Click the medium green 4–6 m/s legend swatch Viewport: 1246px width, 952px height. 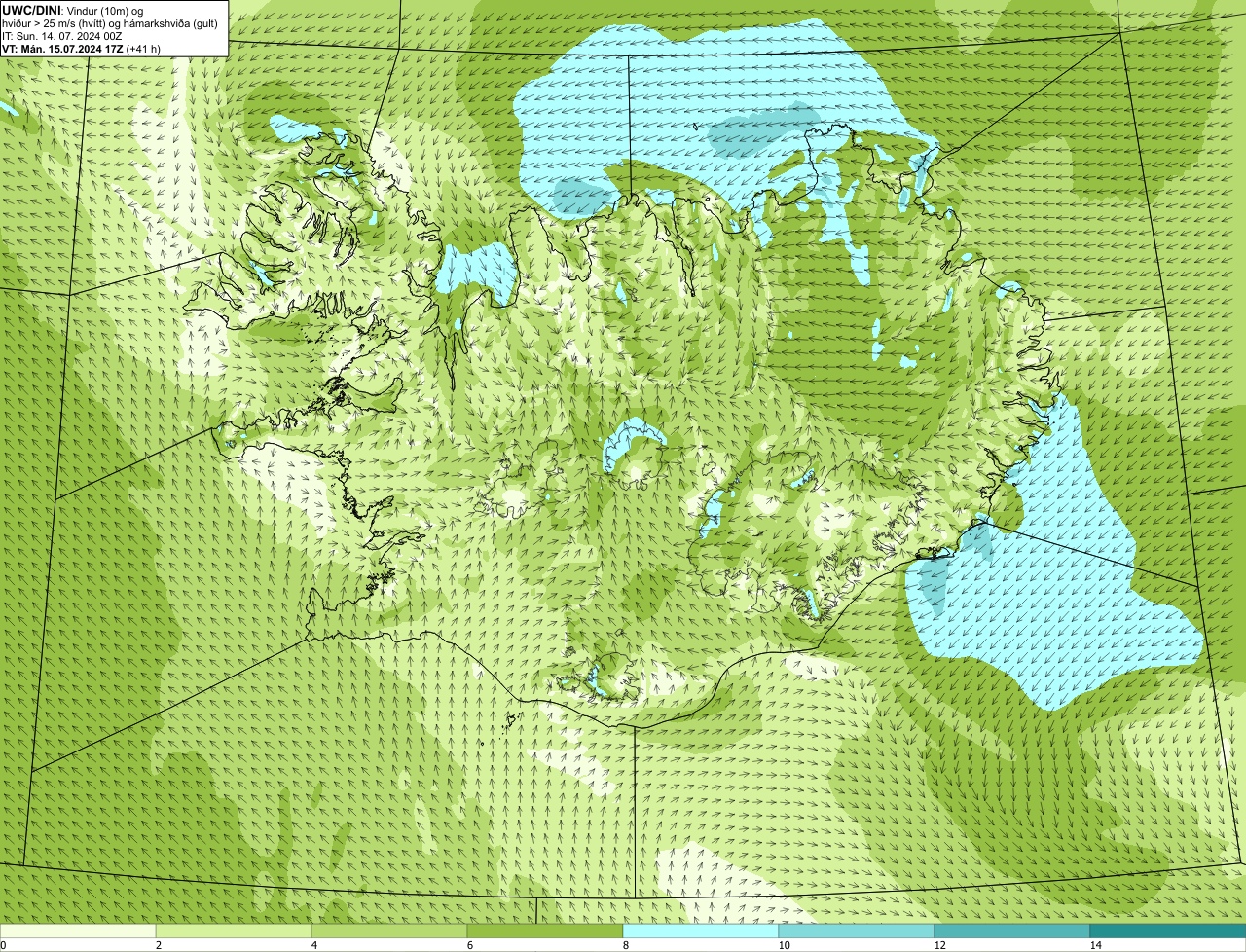(389, 931)
